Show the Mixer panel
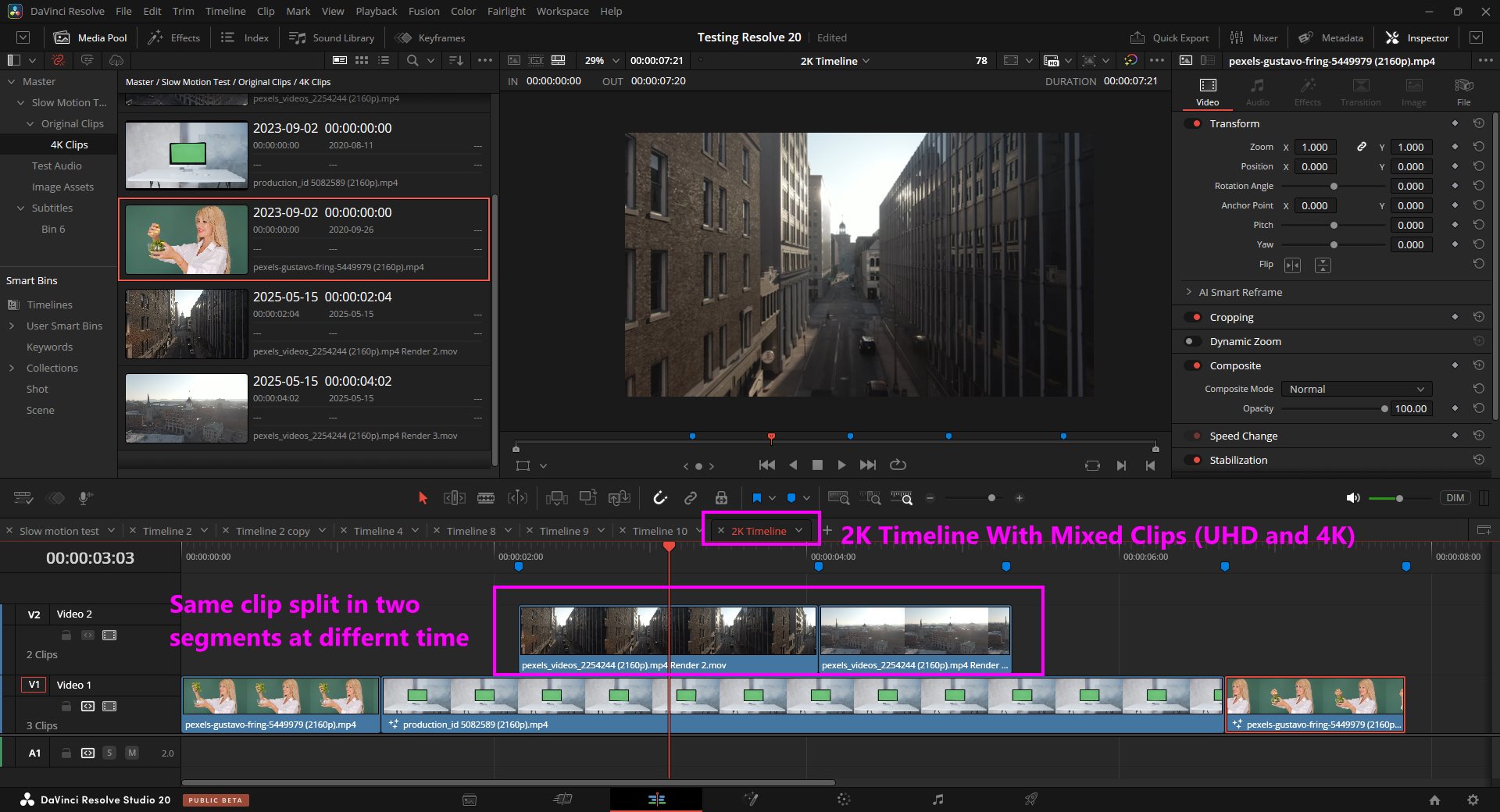 click(1254, 37)
